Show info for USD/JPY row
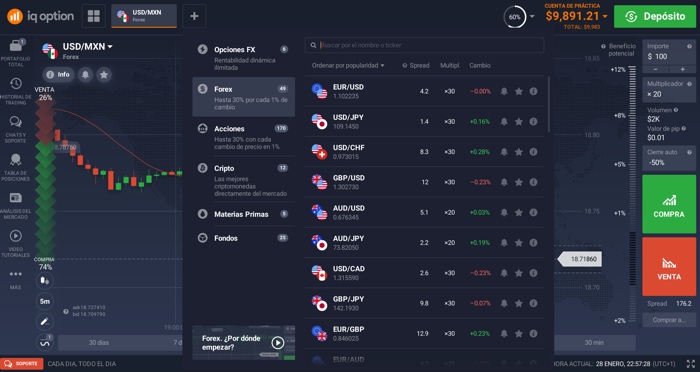The height and width of the screenshot is (372, 700). [533, 121]
